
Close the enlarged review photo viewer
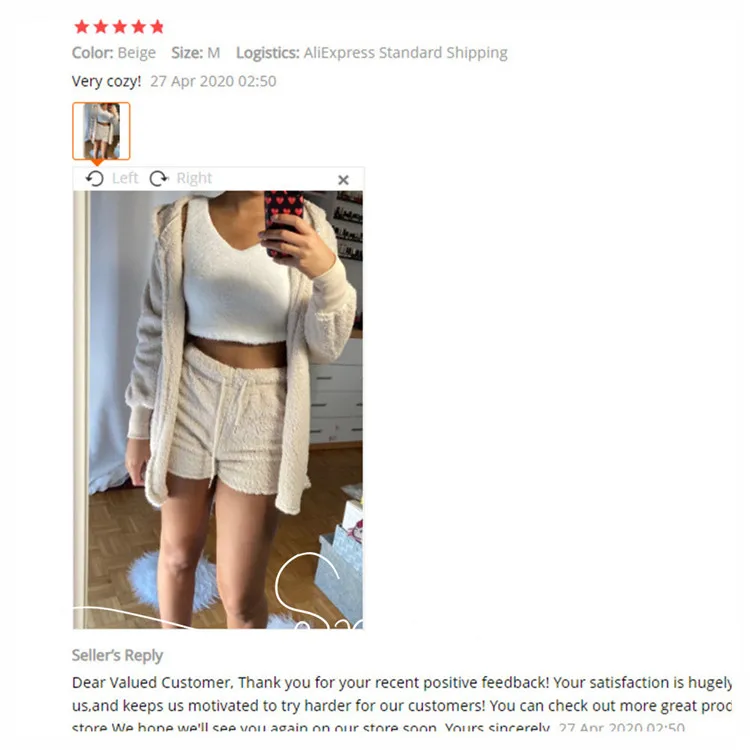[343, 180]
